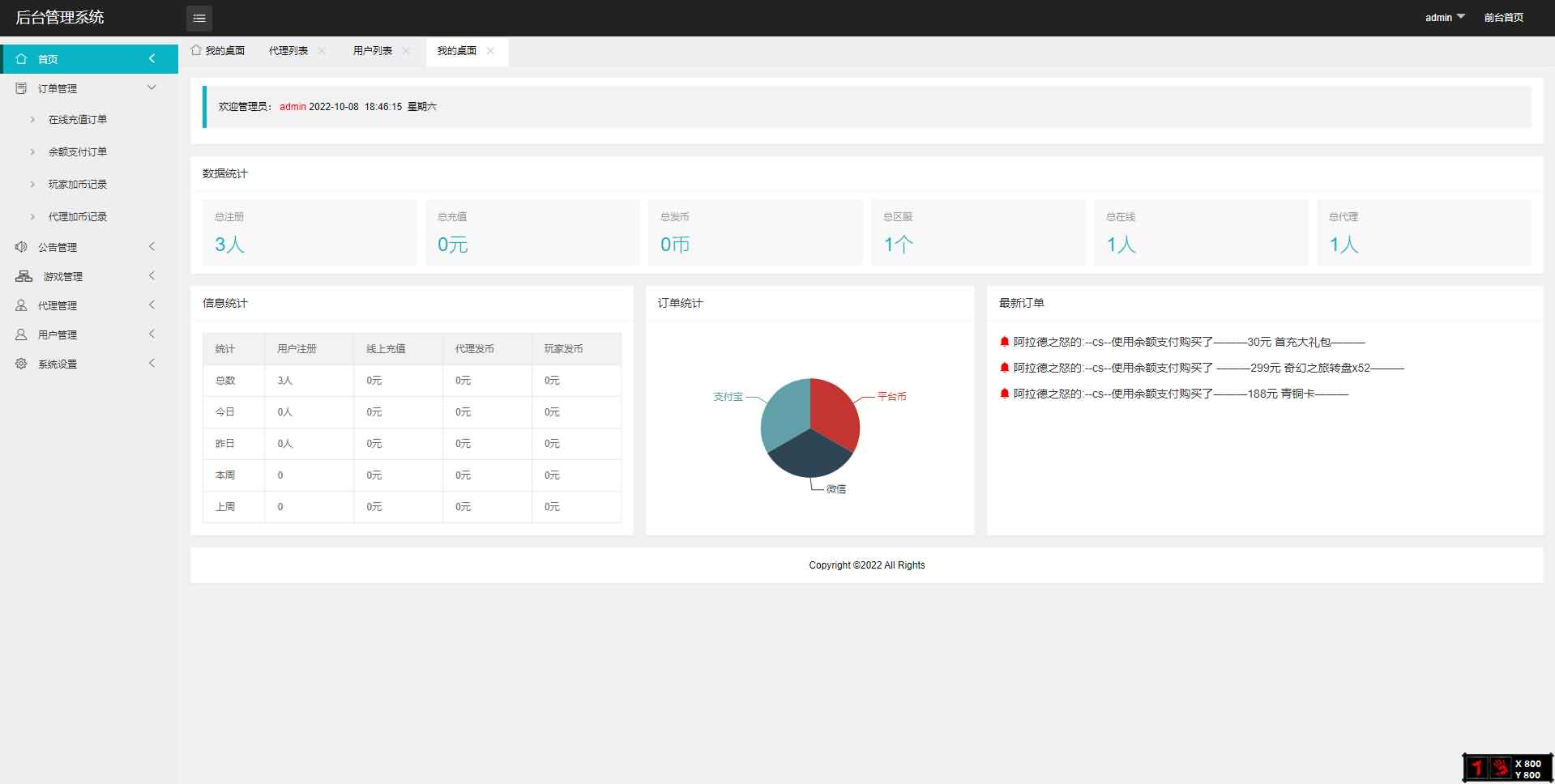Click the 系统设置 gear icon
This screenshot has width=1555, height=784.
click(22, 364)
